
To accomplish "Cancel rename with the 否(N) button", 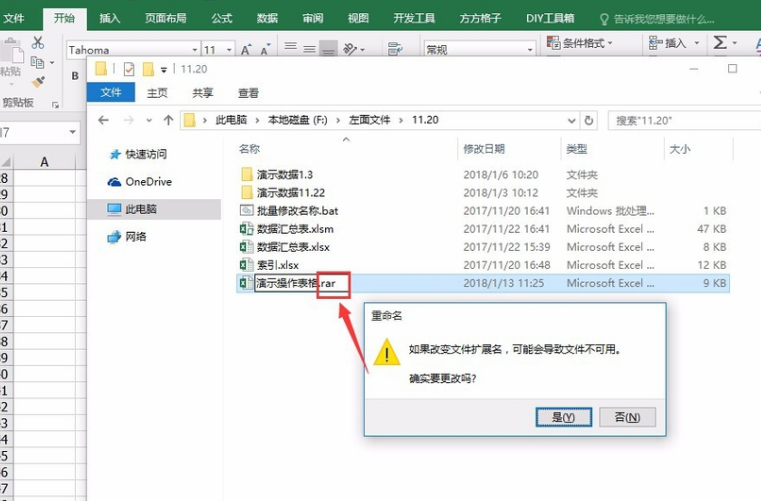I will (x=627, y=417).
